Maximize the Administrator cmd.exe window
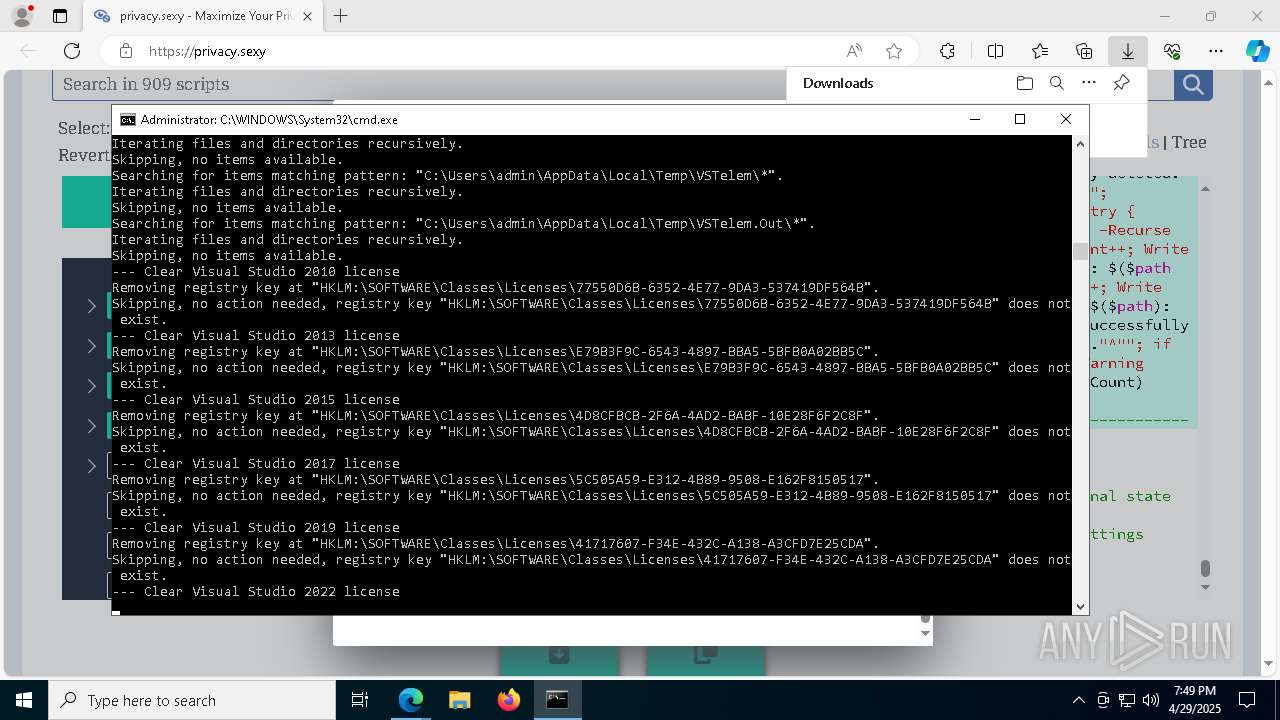Screen dimensions: 1280x720 tap(1020, 119)
